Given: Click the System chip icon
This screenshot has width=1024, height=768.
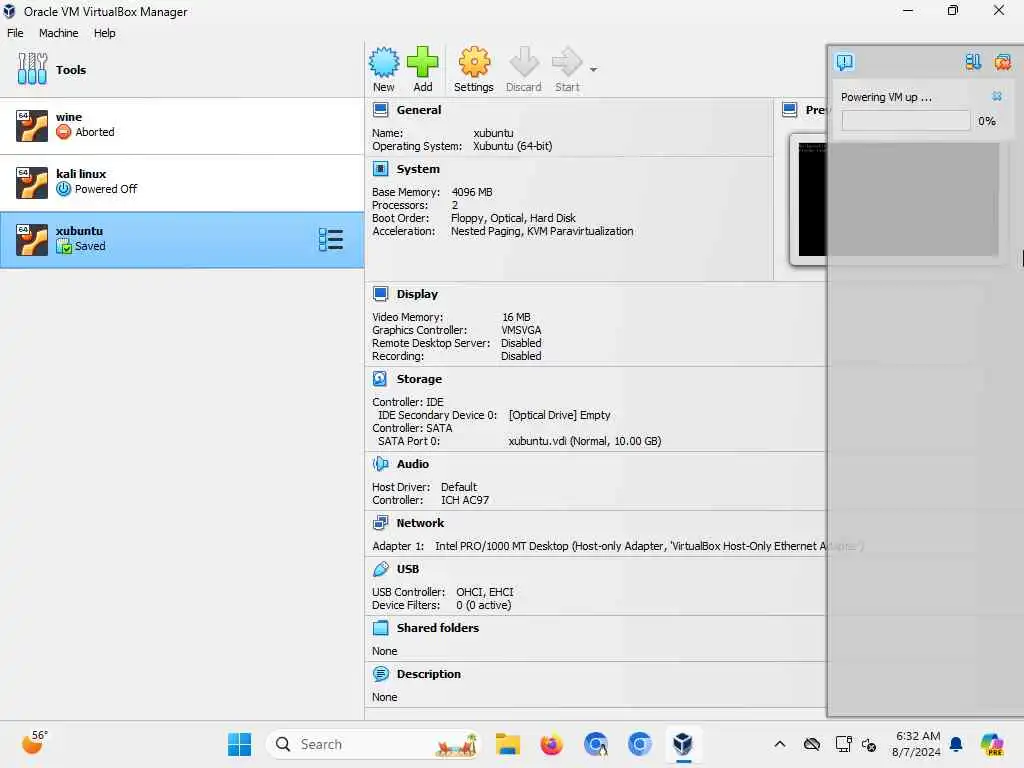Looking at the screenshot, I should pos(380,169).
